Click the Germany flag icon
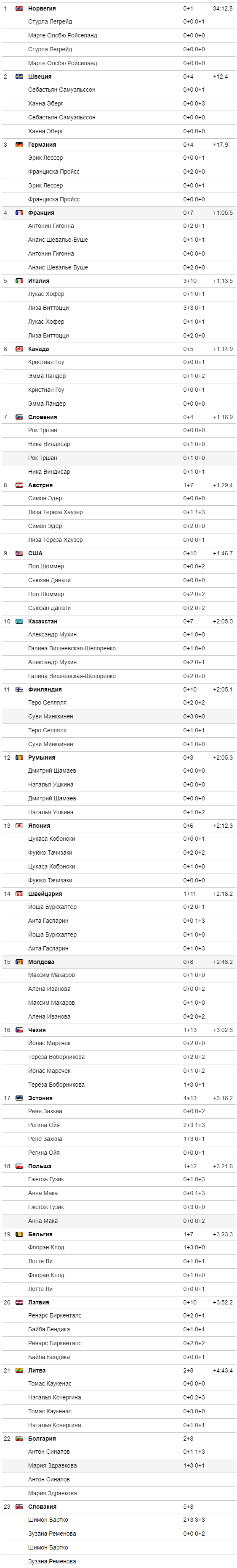This screenshot has width=237, height=1568. [19, 145]
